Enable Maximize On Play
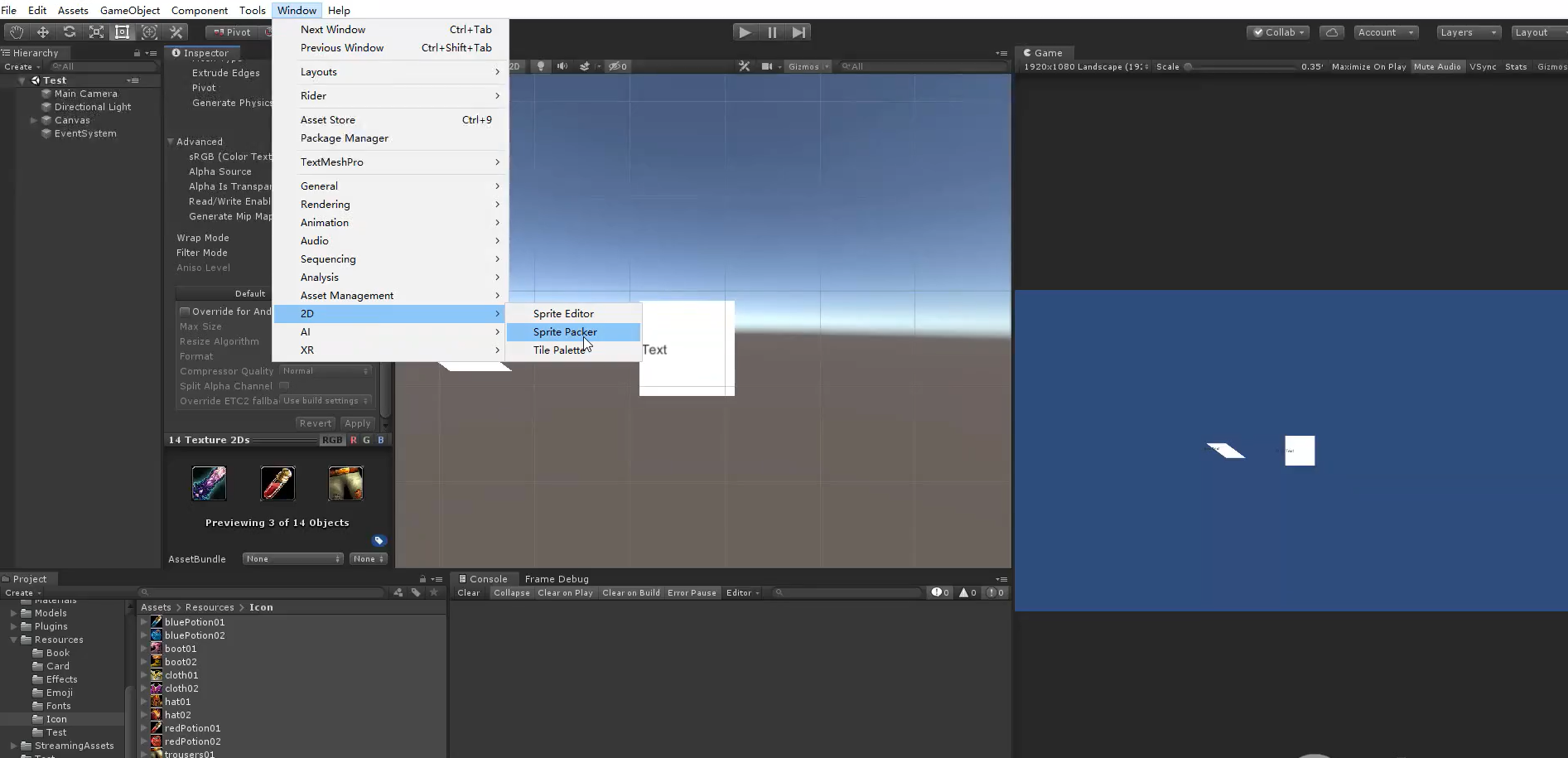 pos(1368,66)
